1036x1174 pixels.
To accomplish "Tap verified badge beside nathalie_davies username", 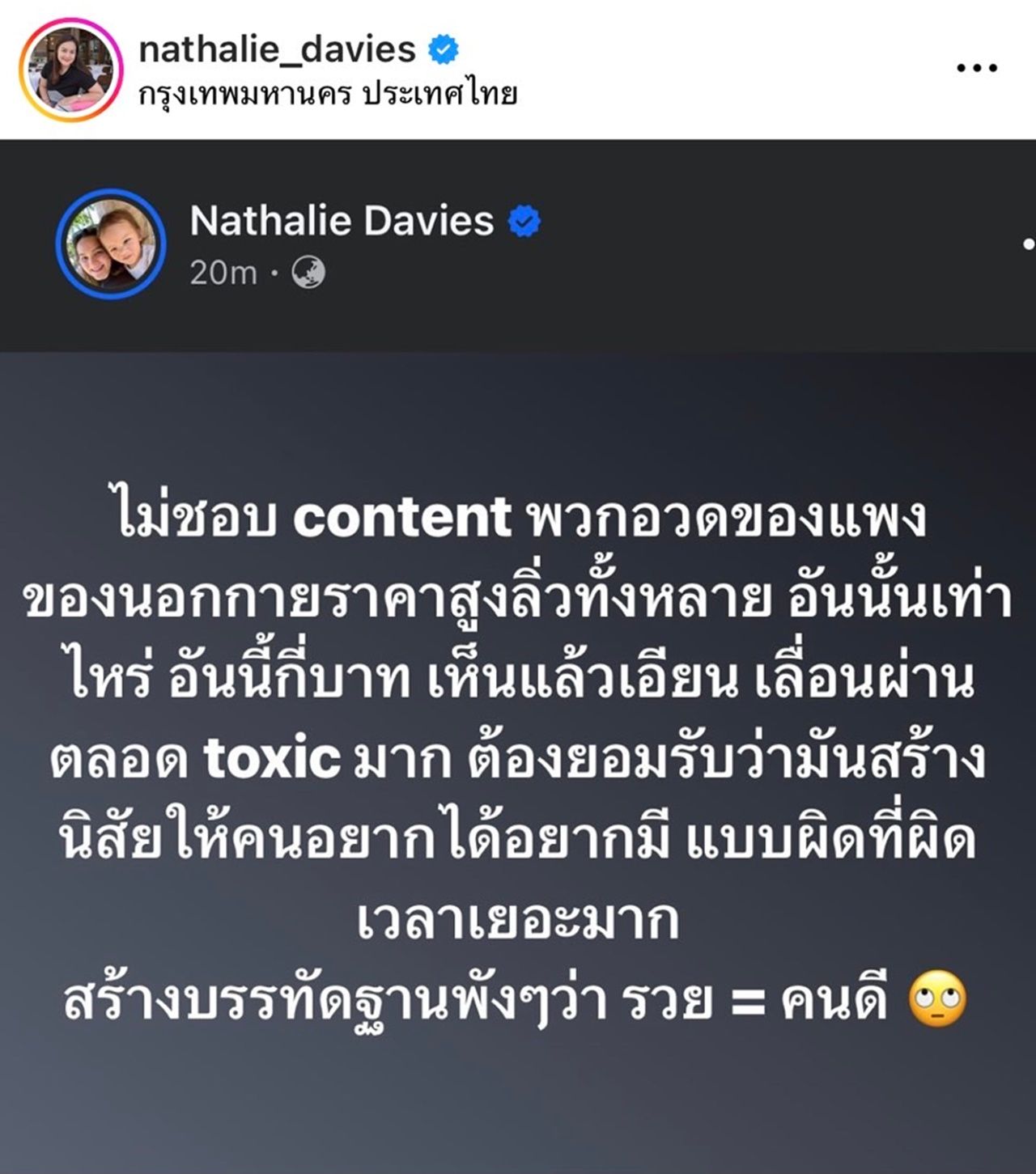I will [443, 49].
